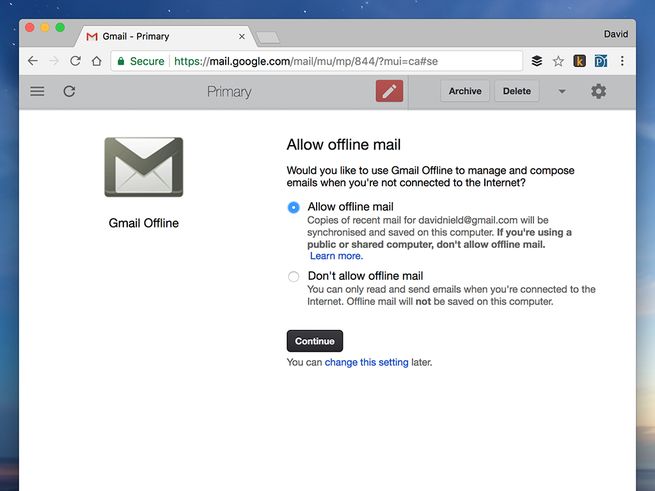Follow the change this setting link
This screenshot has height=491, width=655.
click(x=366, y=362)
